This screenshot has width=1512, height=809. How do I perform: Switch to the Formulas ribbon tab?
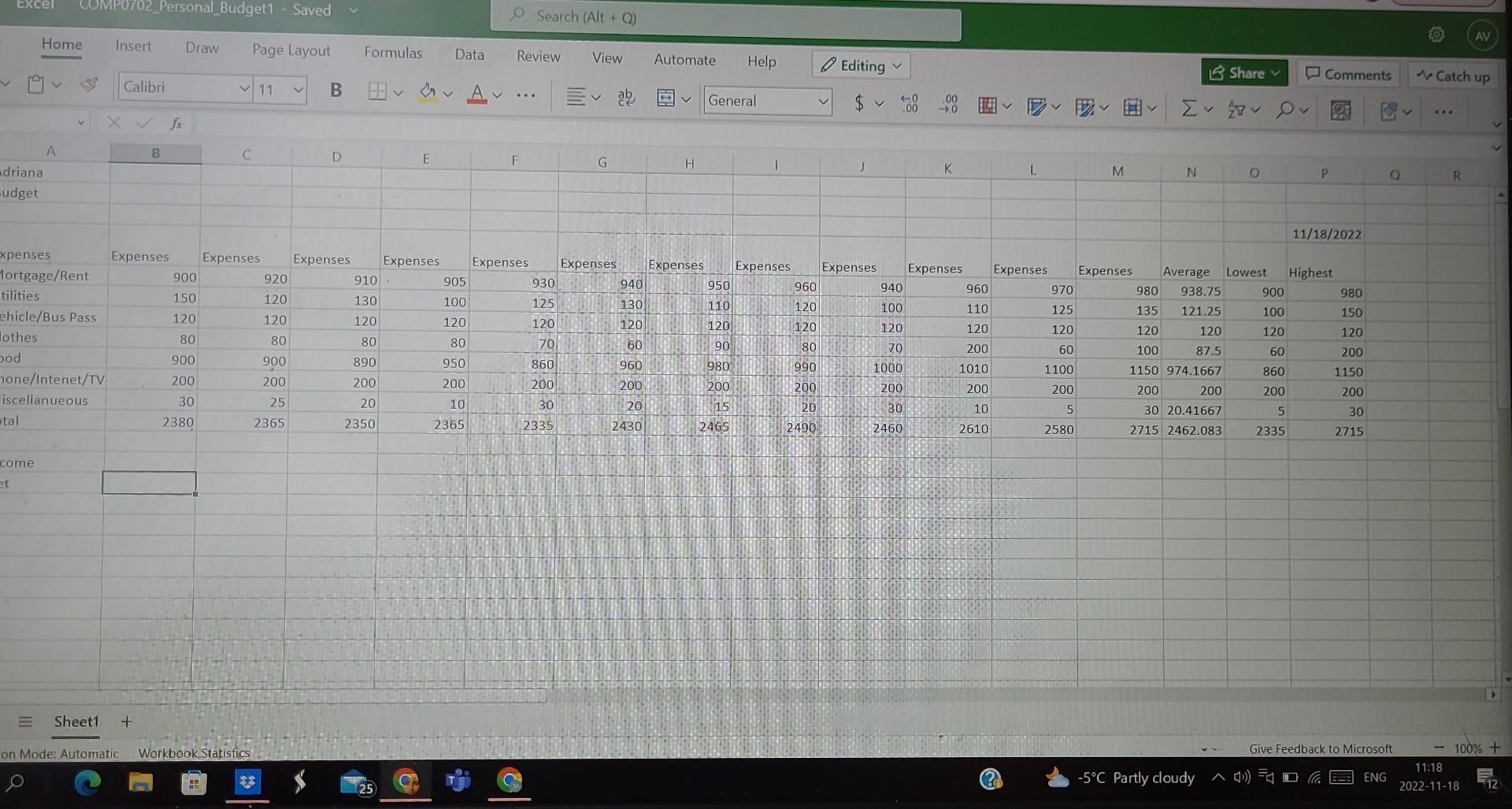[393, 54]
